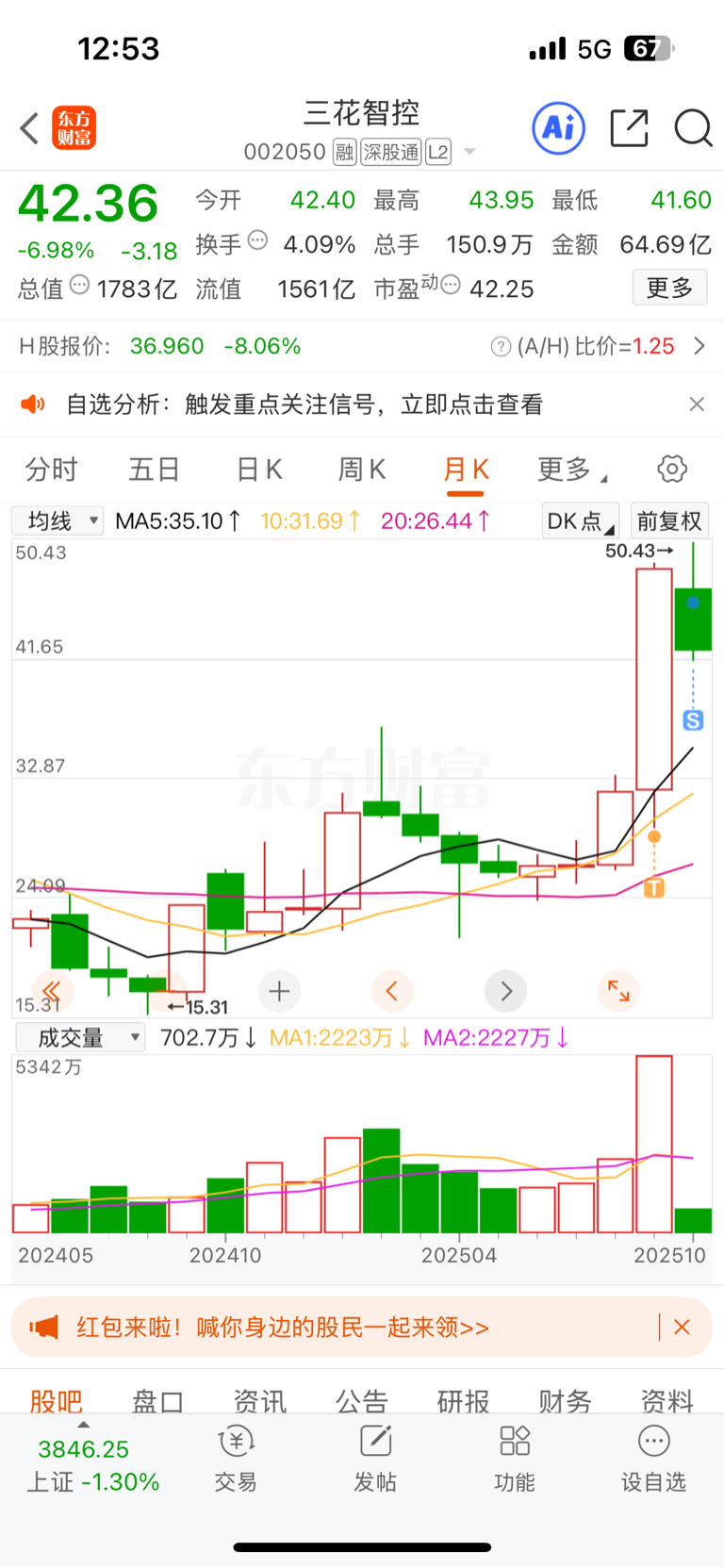Open the 研报 tab

click(463, 1400)
